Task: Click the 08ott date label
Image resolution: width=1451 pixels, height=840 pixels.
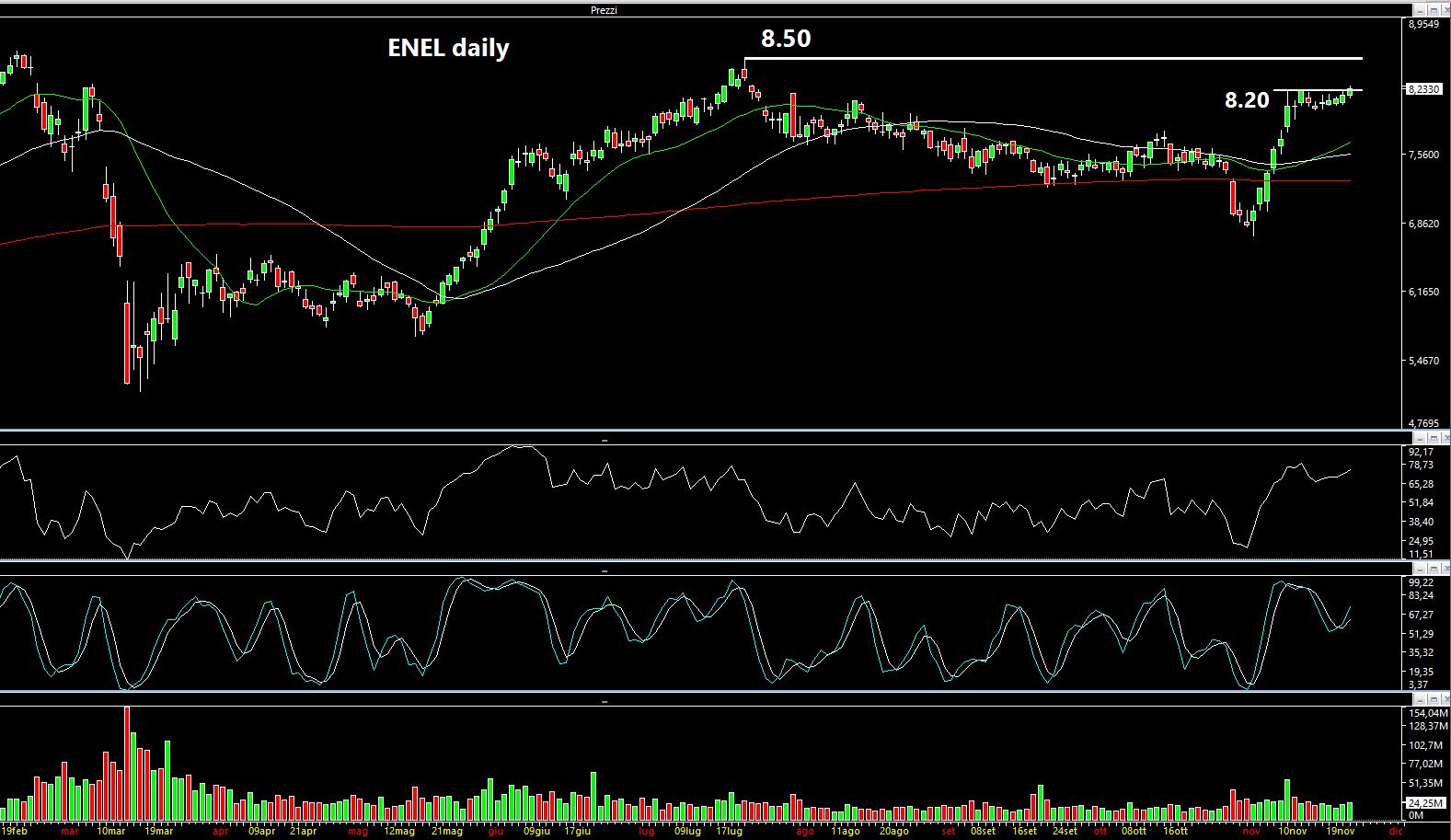Action: (1134, 831)
